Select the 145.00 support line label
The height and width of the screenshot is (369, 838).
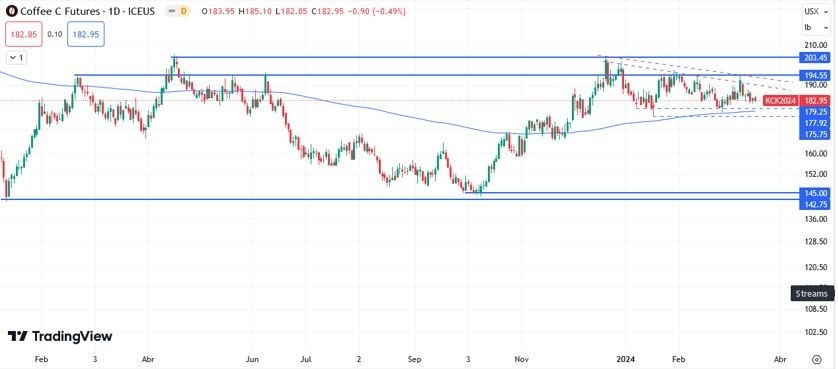[x=814, y=193]
